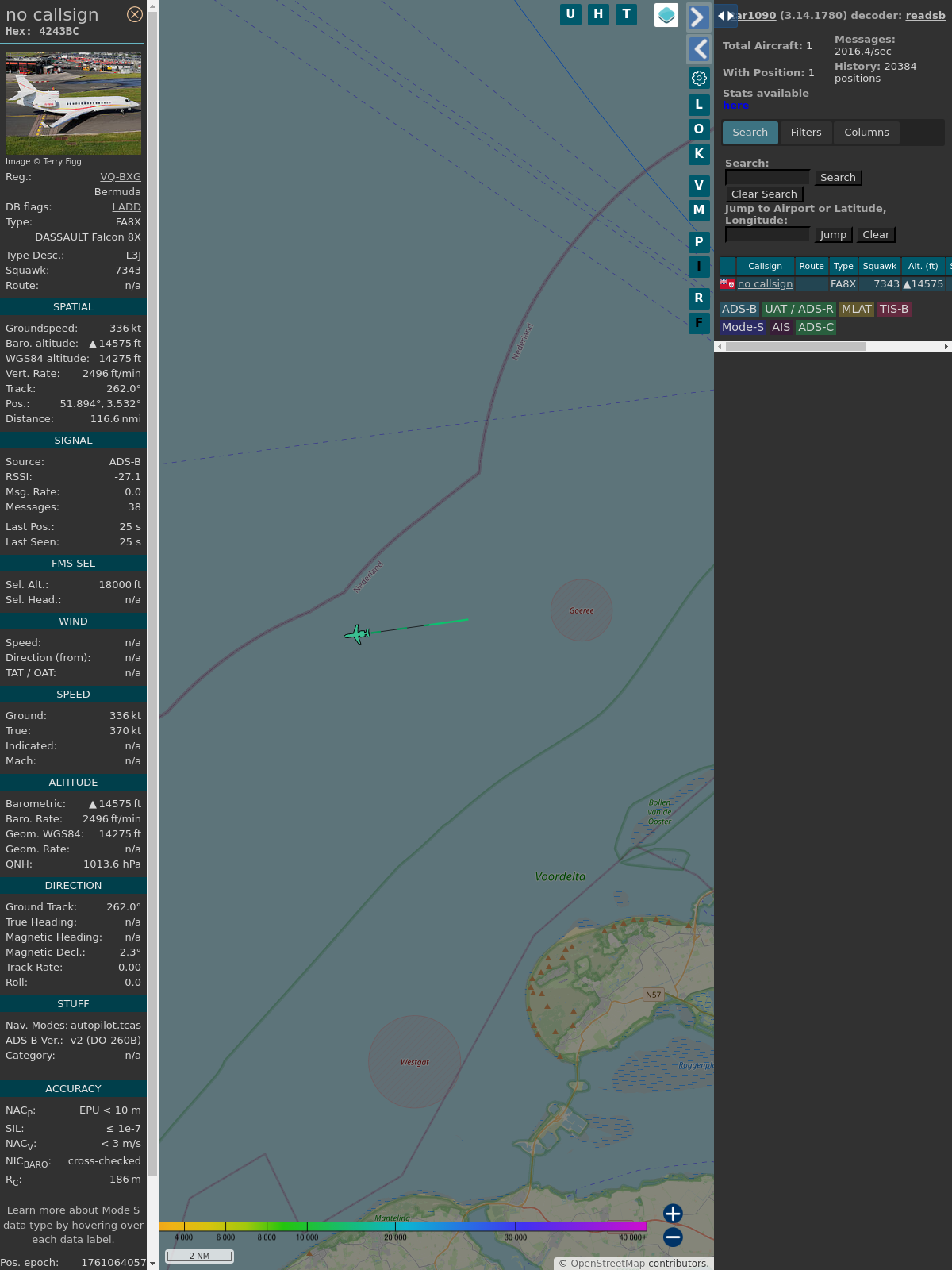Click the ADS-B legend swatch

(x=739, y=310)
